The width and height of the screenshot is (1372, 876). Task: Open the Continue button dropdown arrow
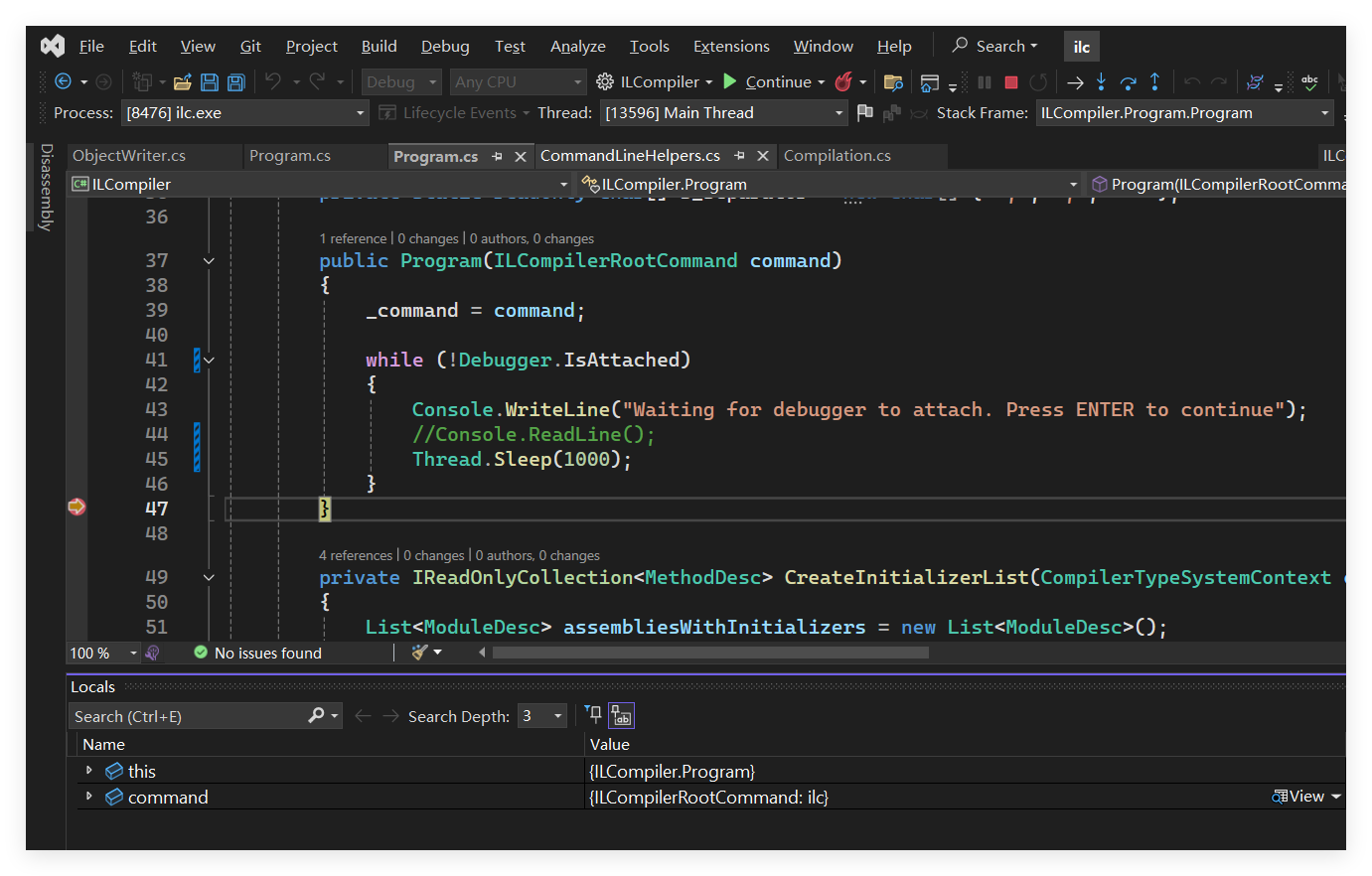(822, 82)
